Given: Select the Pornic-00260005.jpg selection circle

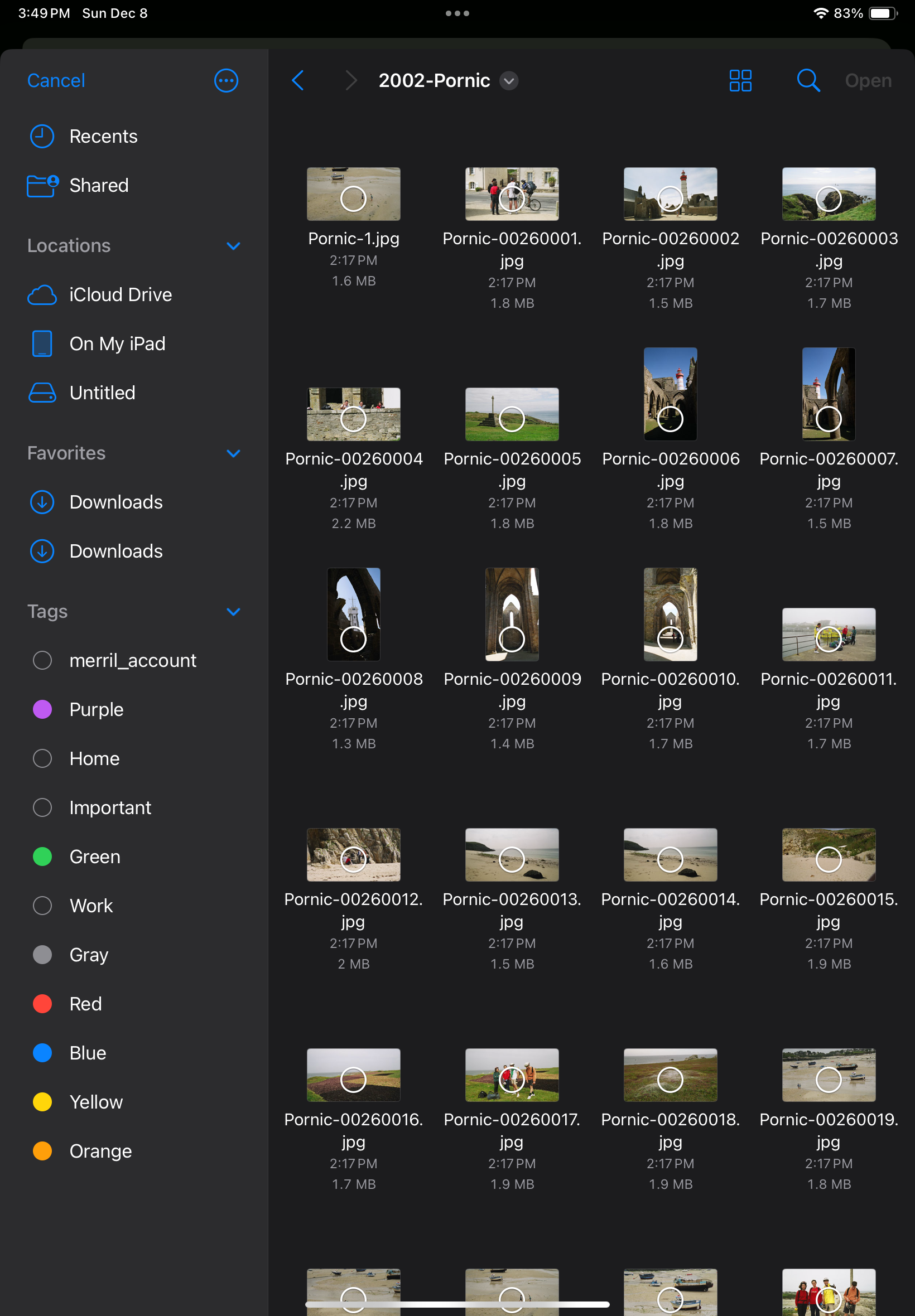Looking at the screenshot, I should pyautogui.click(x=512, y=419).
